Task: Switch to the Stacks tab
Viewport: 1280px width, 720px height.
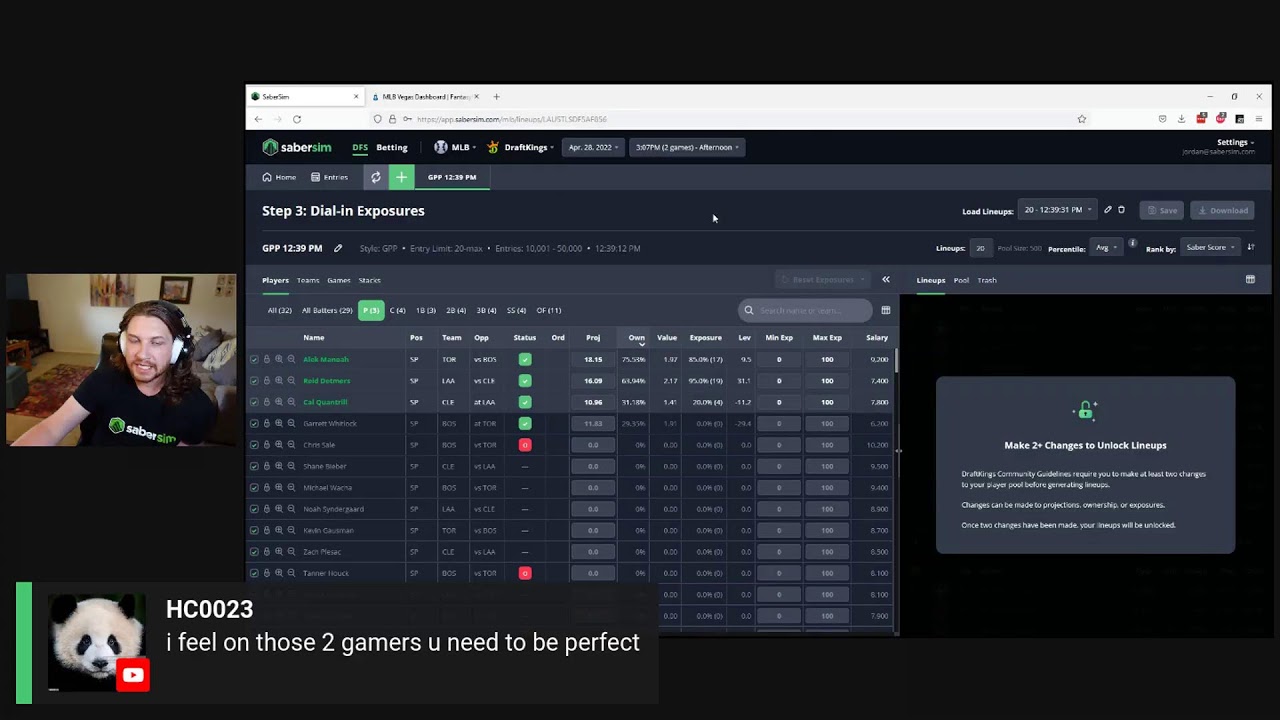Action: [369, 280]
